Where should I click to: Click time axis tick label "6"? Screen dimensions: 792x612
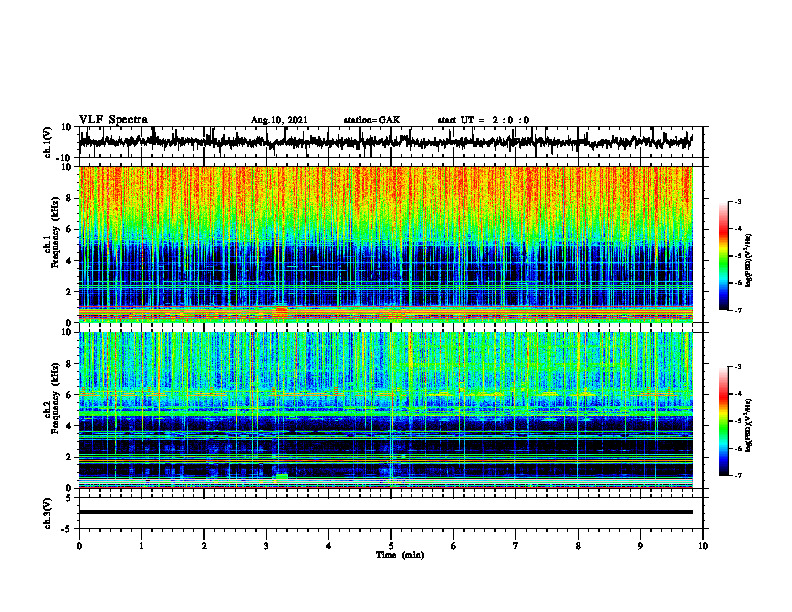[453, 546]
